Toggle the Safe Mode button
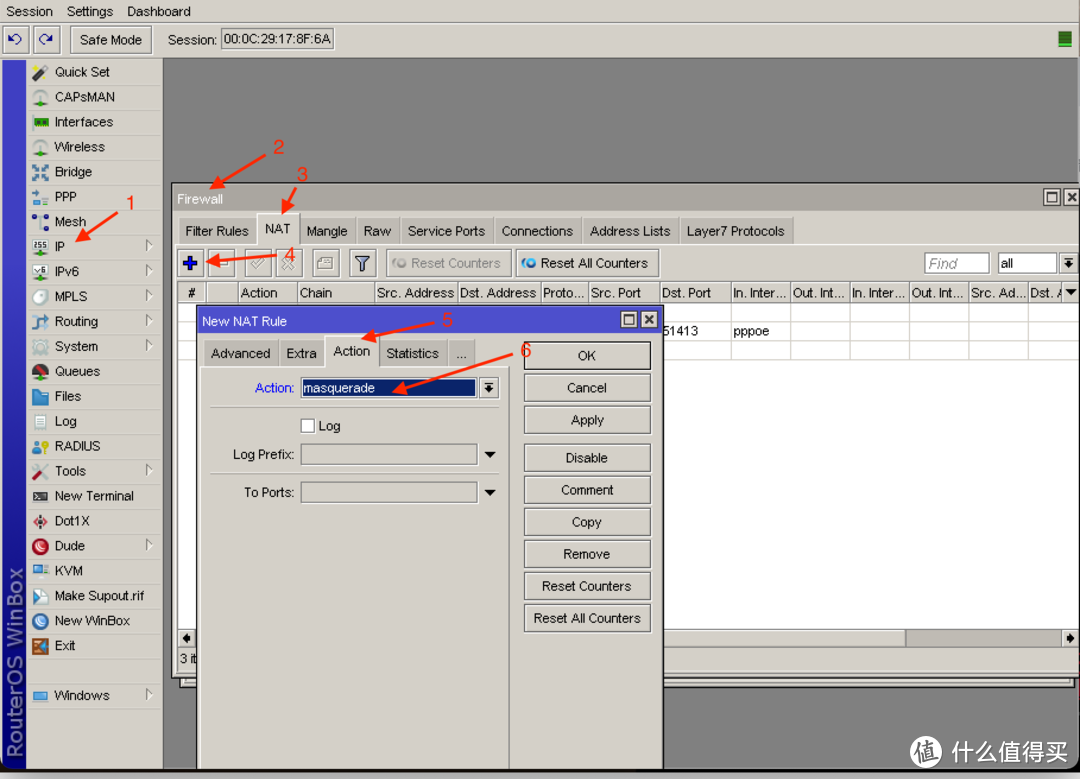The width and height of the screenshot is (1080, 779). 111,40
